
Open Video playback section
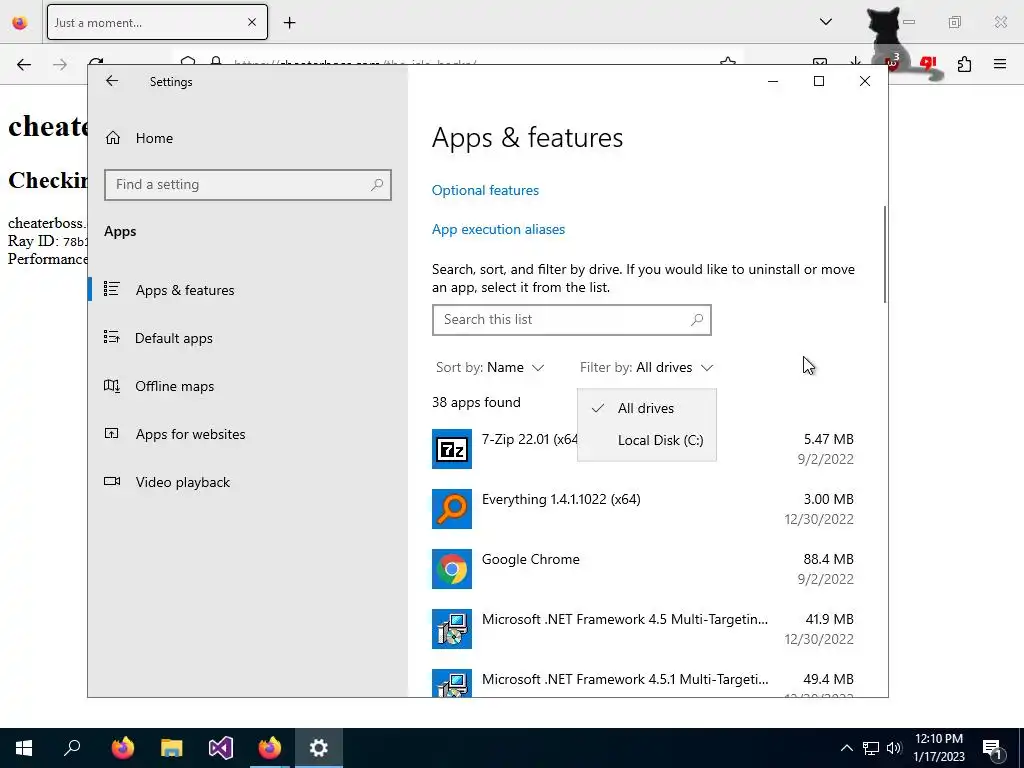(183, 482)
